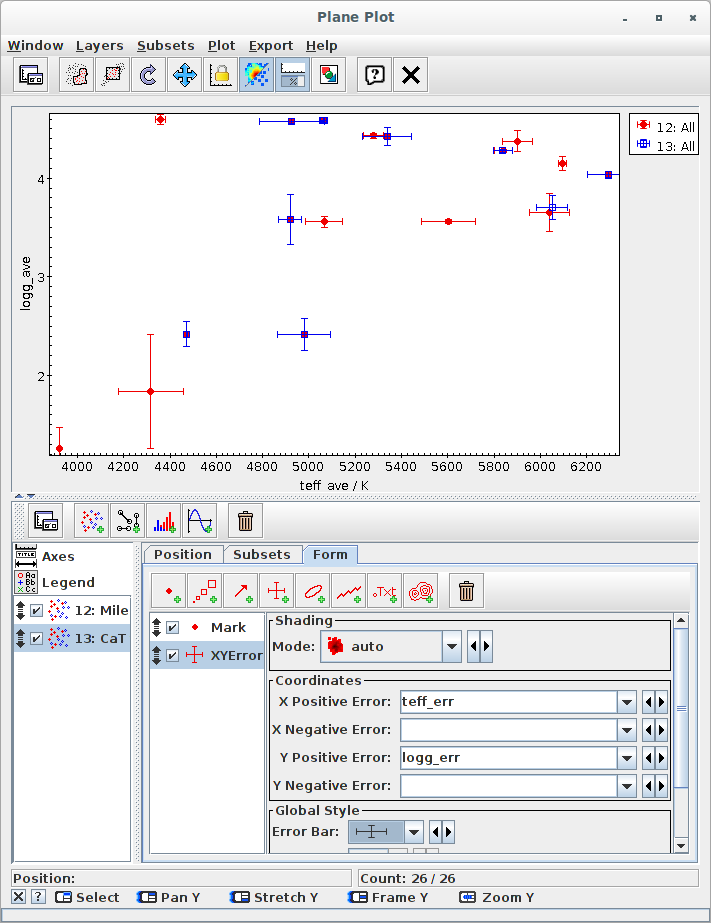Switch to the Position tab
Viewport: 711px width, 923px height.
click(183, 555)
